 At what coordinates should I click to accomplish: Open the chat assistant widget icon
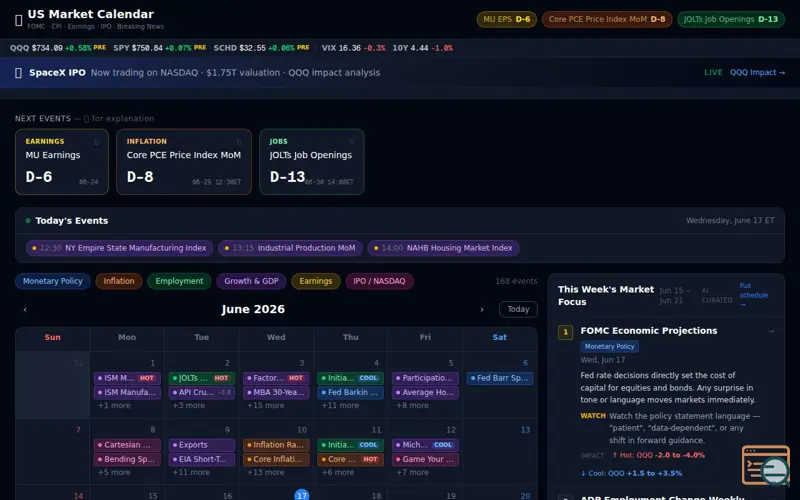(766, 465)
